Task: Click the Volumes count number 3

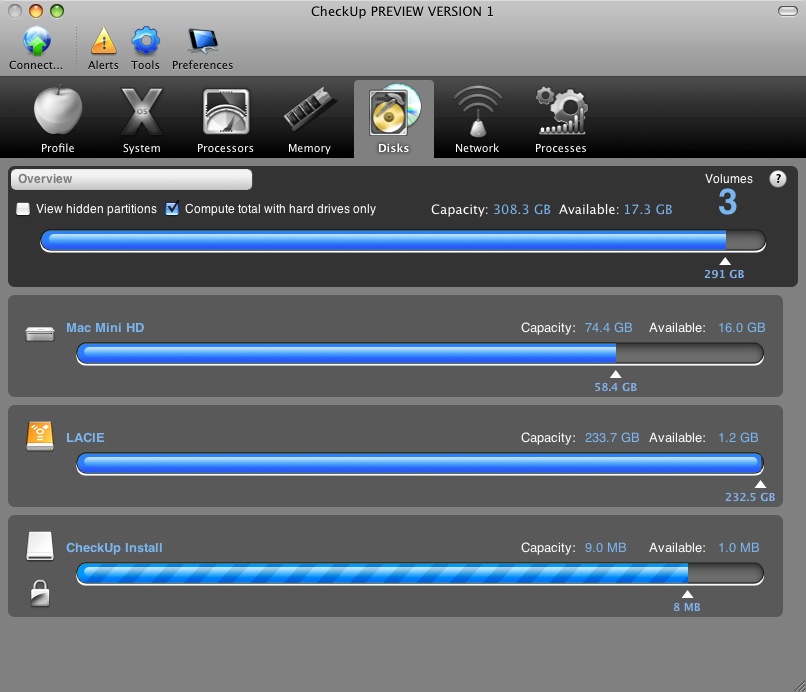Action: (x=727, y=202)
